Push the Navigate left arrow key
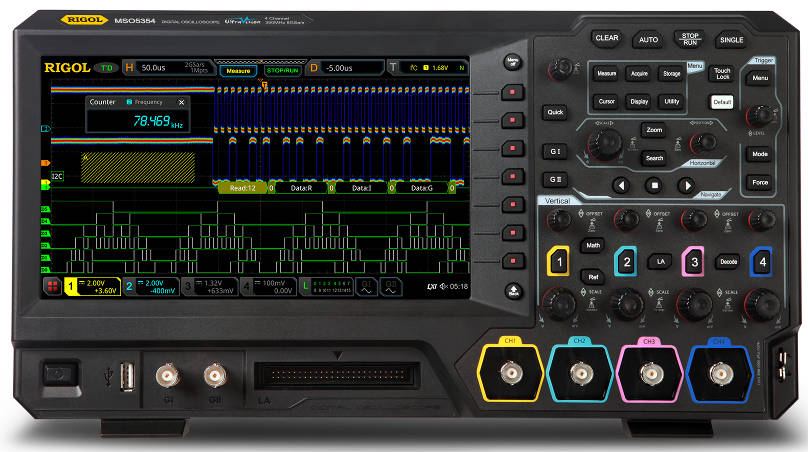 (x=621, y=186)
